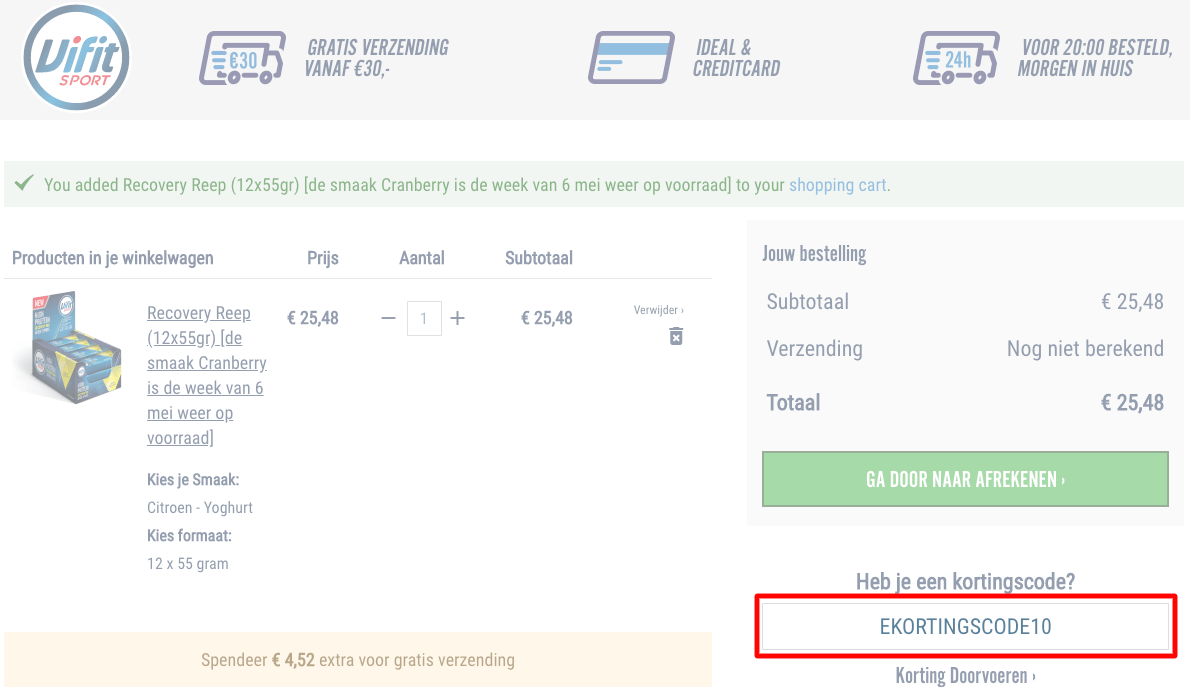Click the green success checkmark icon

pos(25,184)
